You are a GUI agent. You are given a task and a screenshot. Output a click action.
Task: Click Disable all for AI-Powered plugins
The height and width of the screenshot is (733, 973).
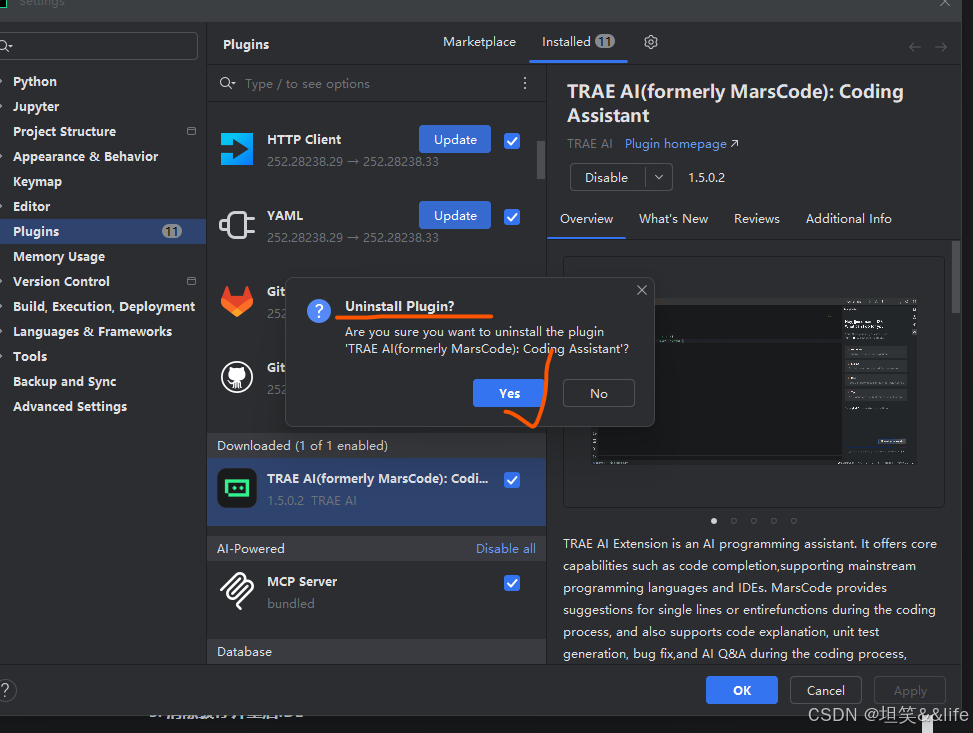tap(505, 549)
